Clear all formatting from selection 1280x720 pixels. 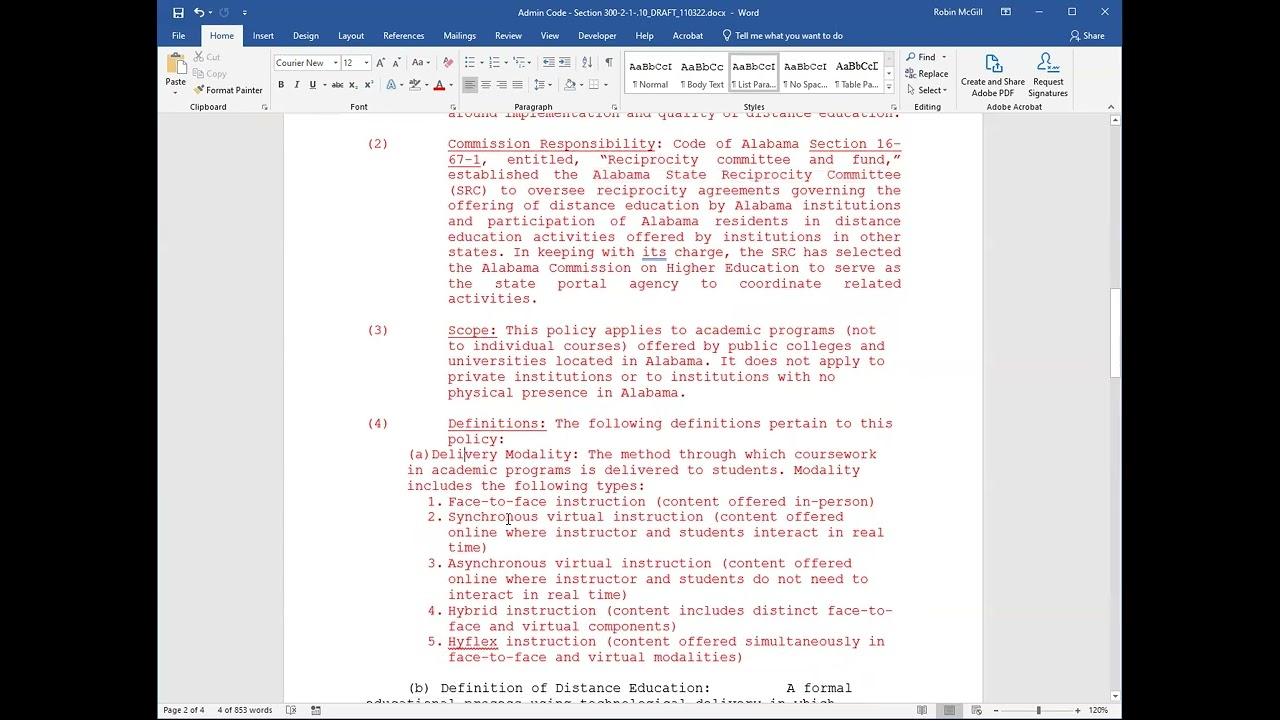coord(448,63)
